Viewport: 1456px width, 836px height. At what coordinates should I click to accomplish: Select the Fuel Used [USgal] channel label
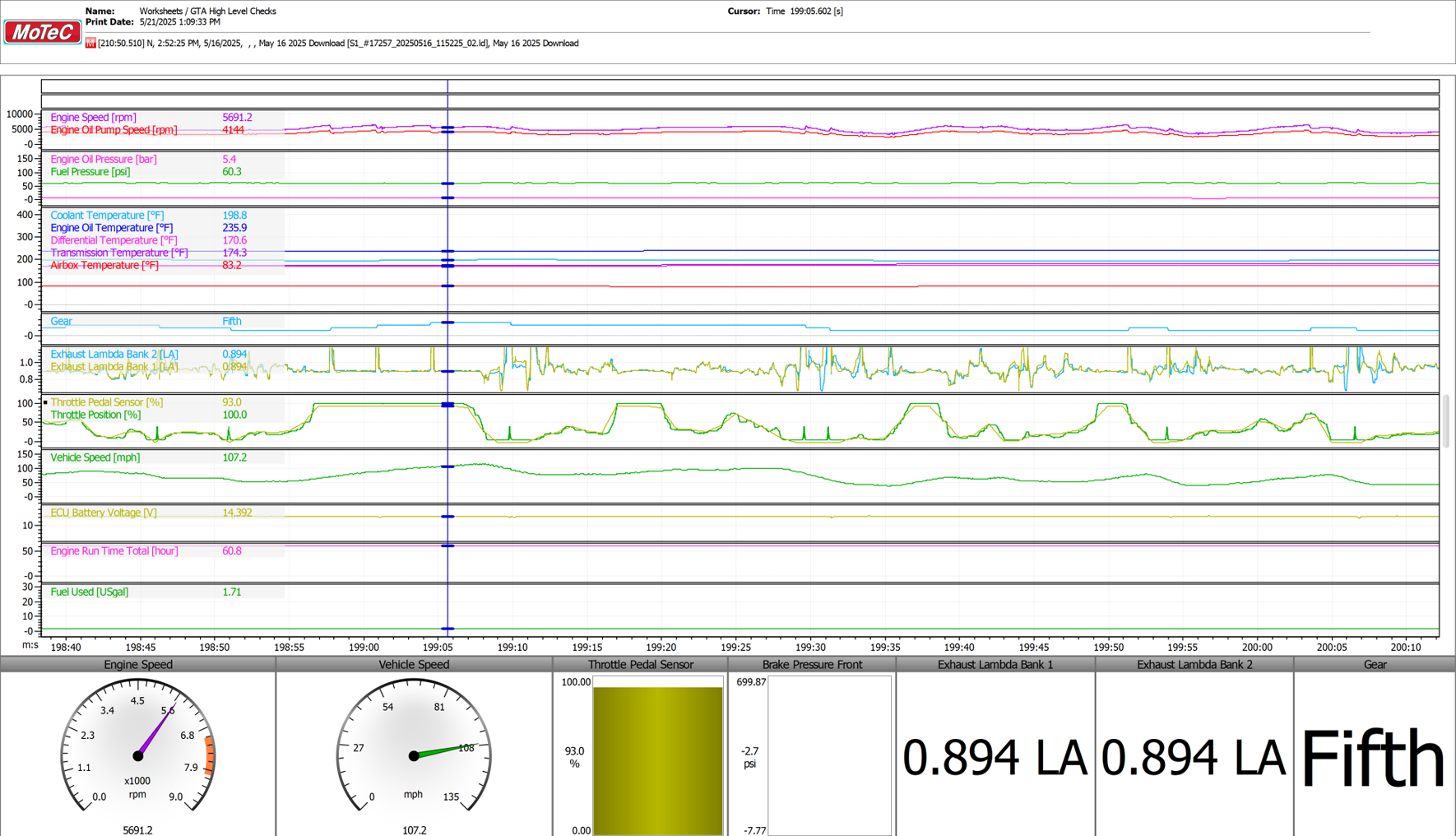[89, 592]
